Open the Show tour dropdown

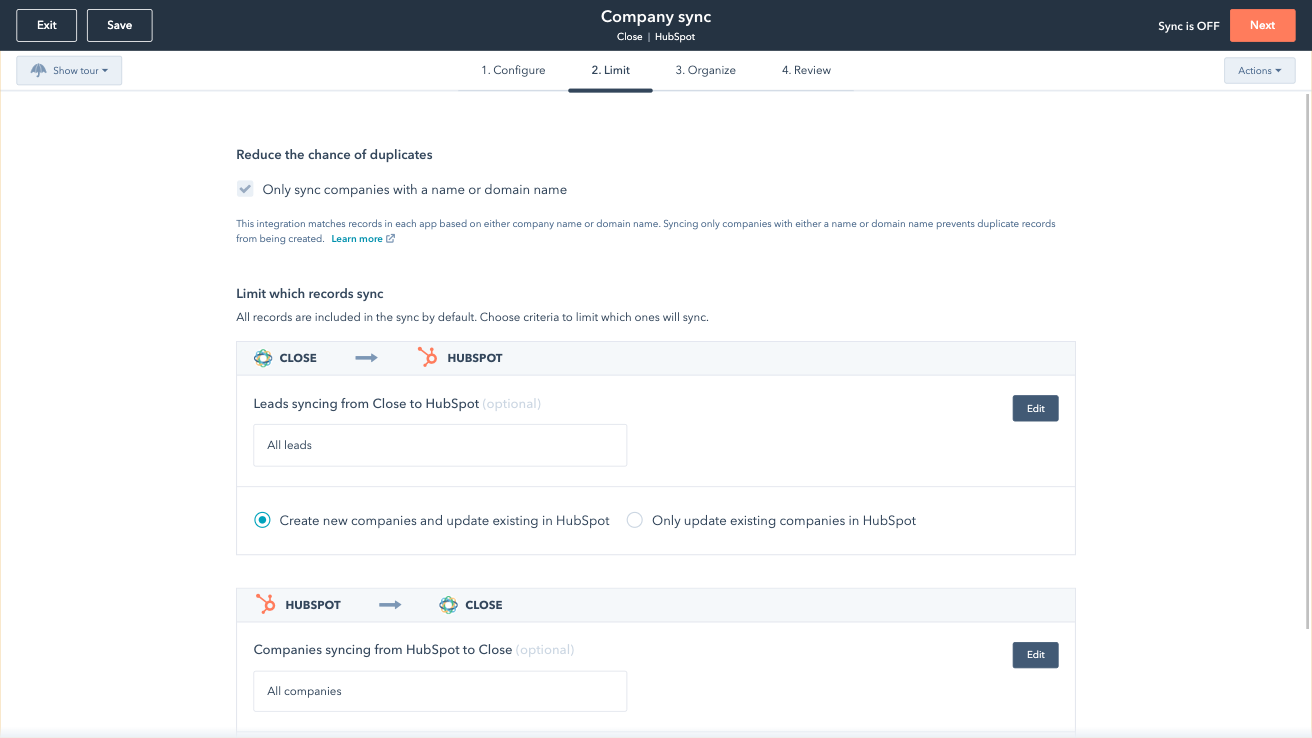click(69, 71)
